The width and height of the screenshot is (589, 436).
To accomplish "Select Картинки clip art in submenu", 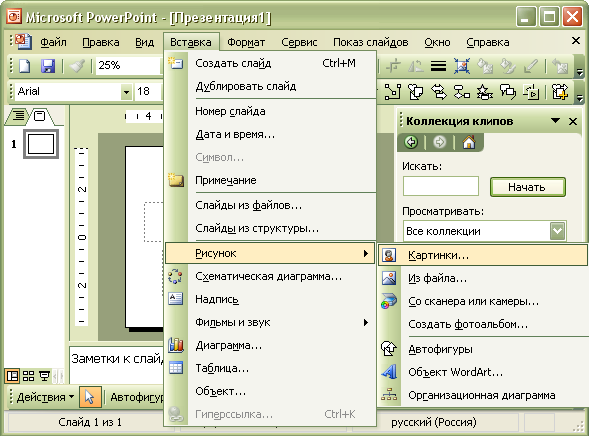I will [x=483, y=255].
